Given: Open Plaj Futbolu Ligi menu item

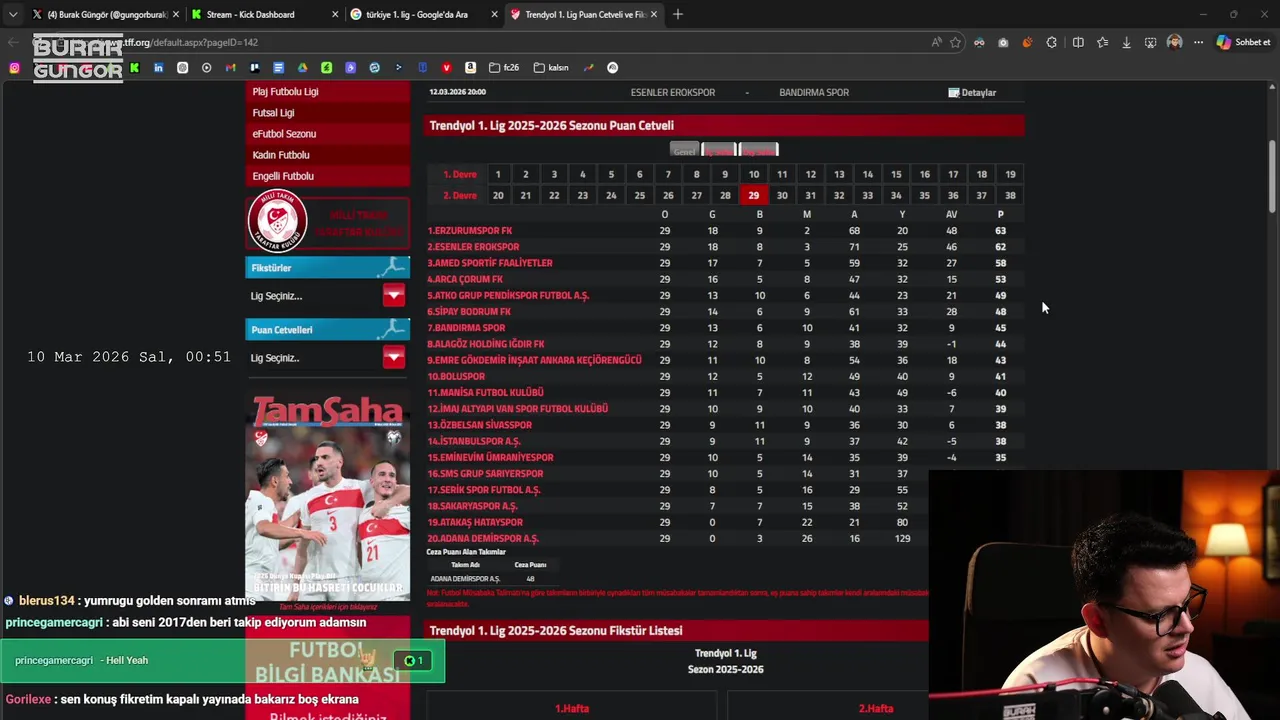Looking at the screenshot, I should 328,91.
